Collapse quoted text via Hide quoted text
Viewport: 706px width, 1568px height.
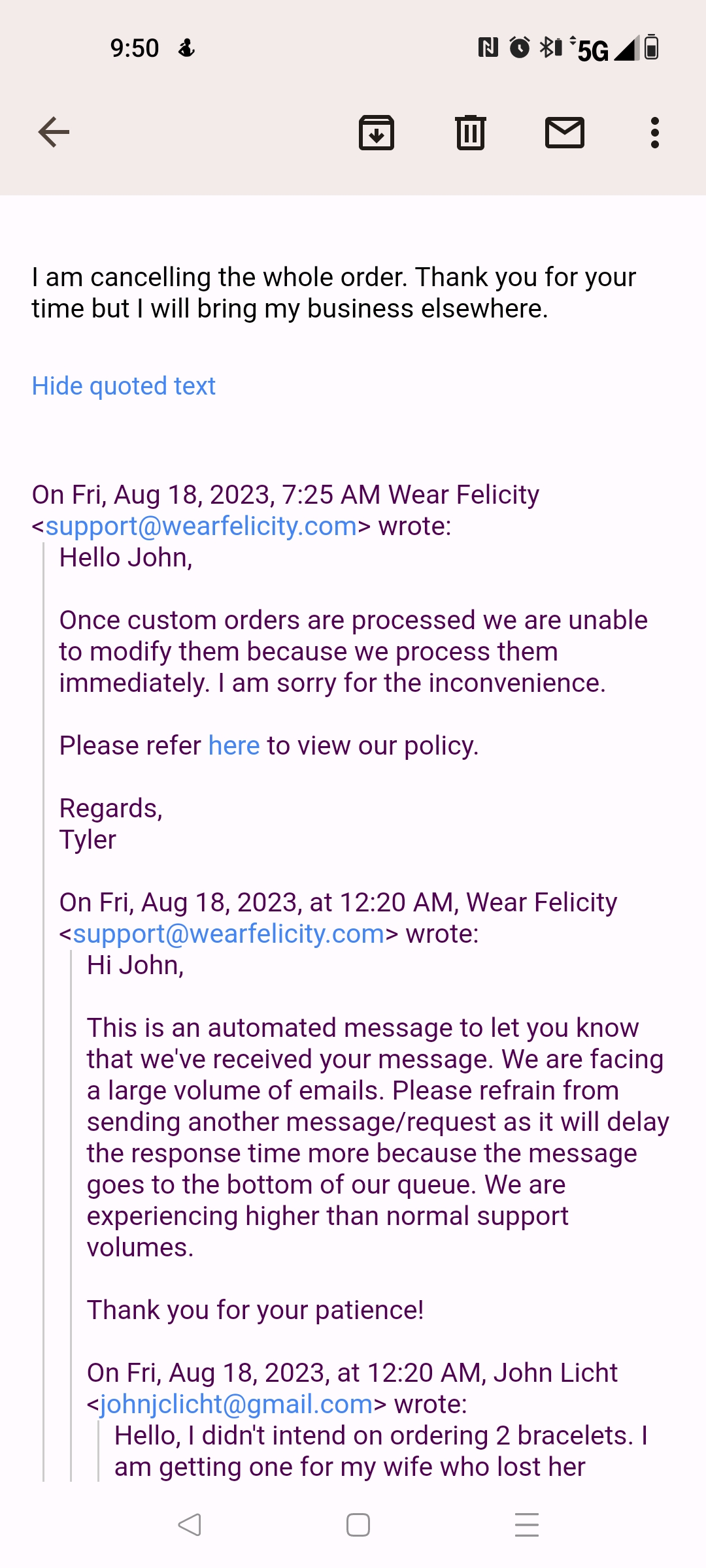coord(124,385)
